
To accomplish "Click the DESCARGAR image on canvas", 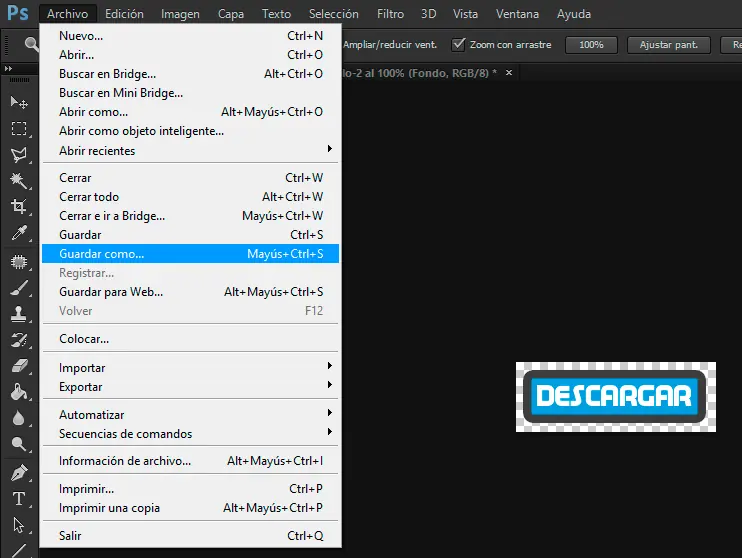I will point(616,397).
